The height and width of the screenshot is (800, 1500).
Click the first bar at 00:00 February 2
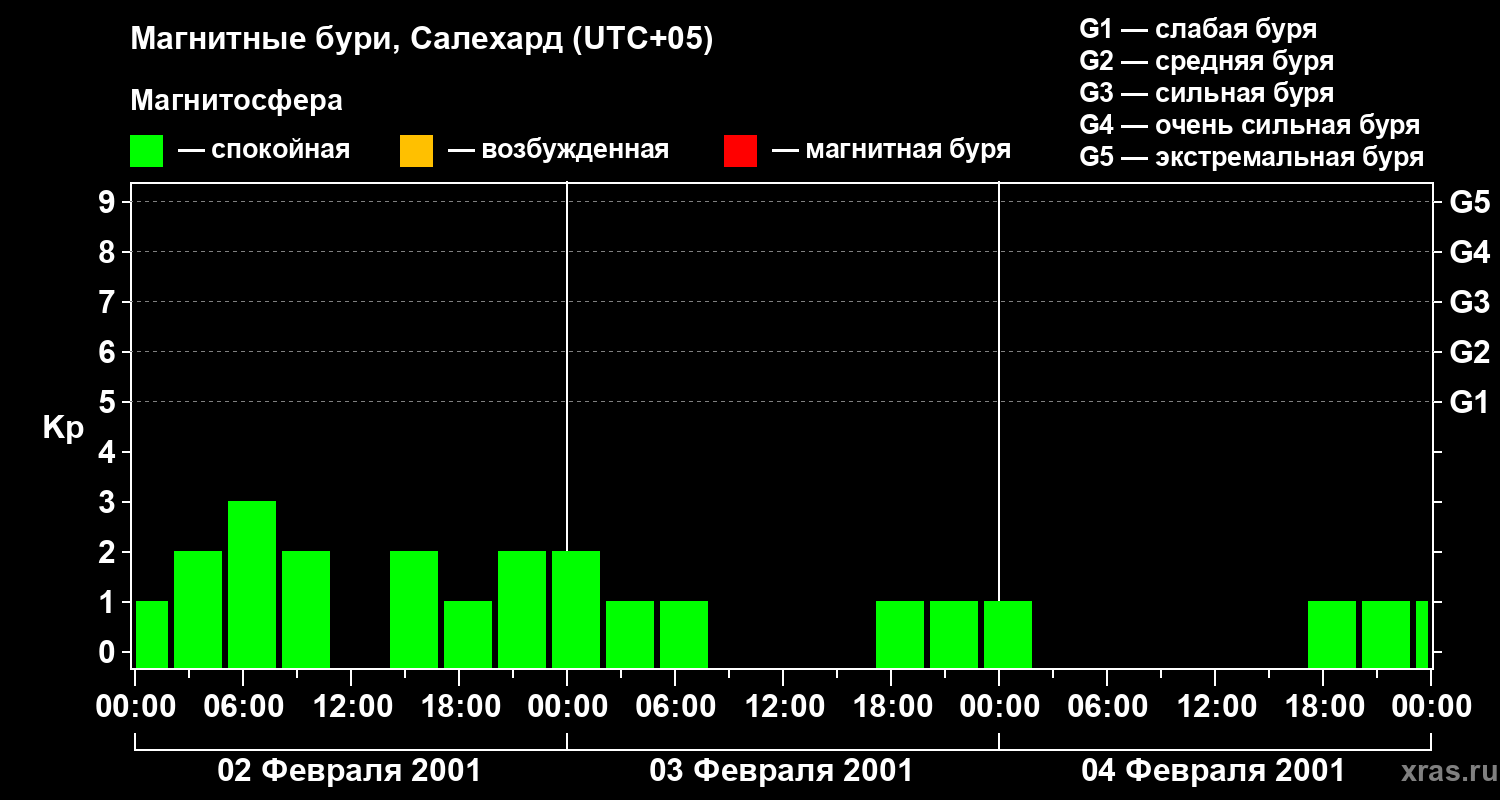click(152, 635)
